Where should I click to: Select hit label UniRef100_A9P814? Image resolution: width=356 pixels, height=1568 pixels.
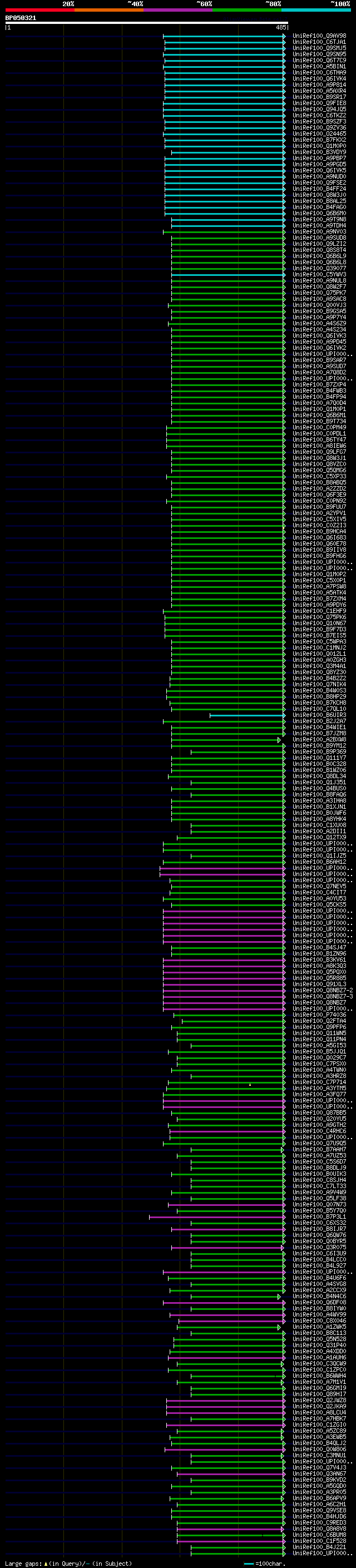tap(319, 85)
